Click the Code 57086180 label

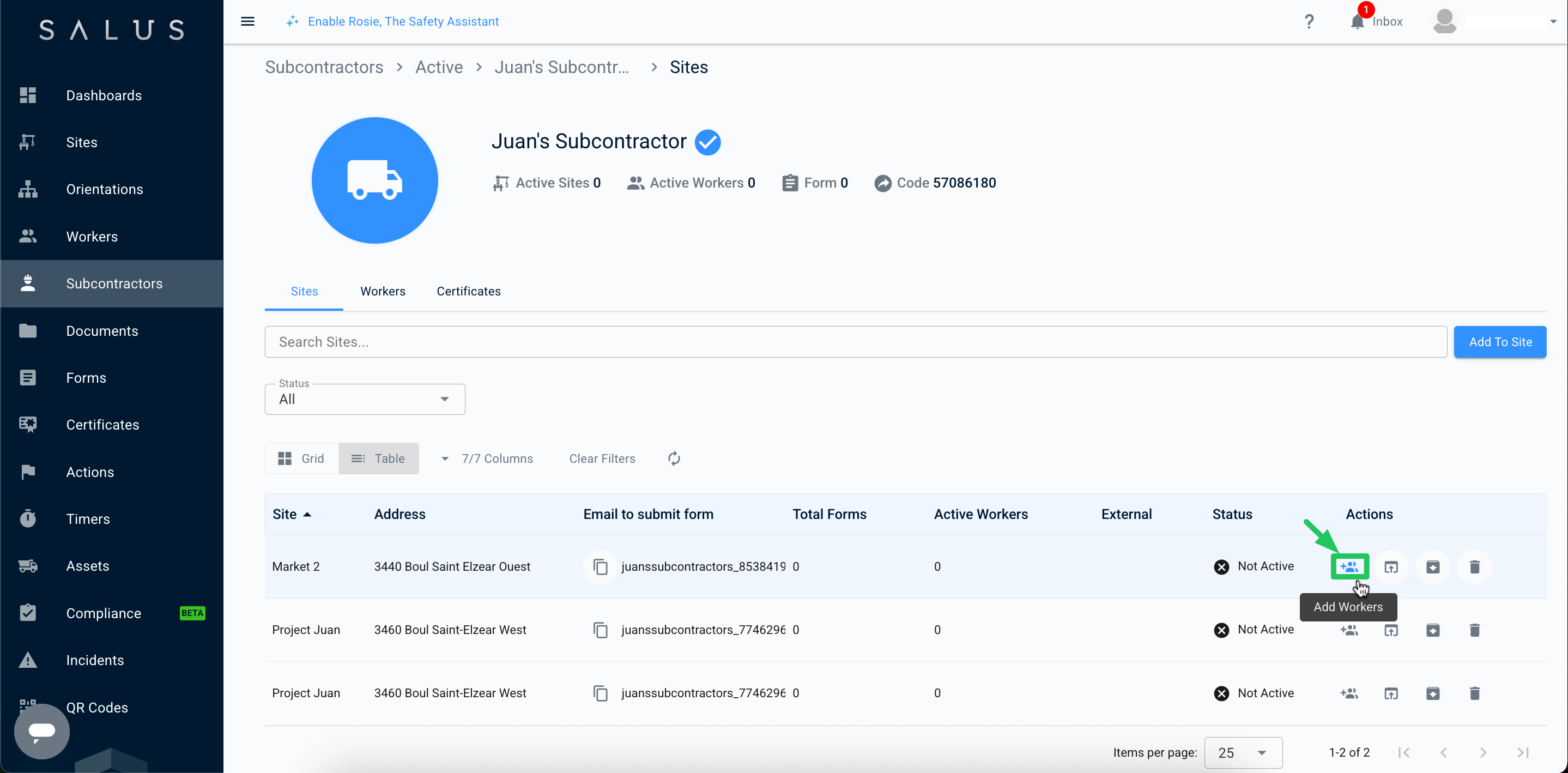click(x=935, y=183)
